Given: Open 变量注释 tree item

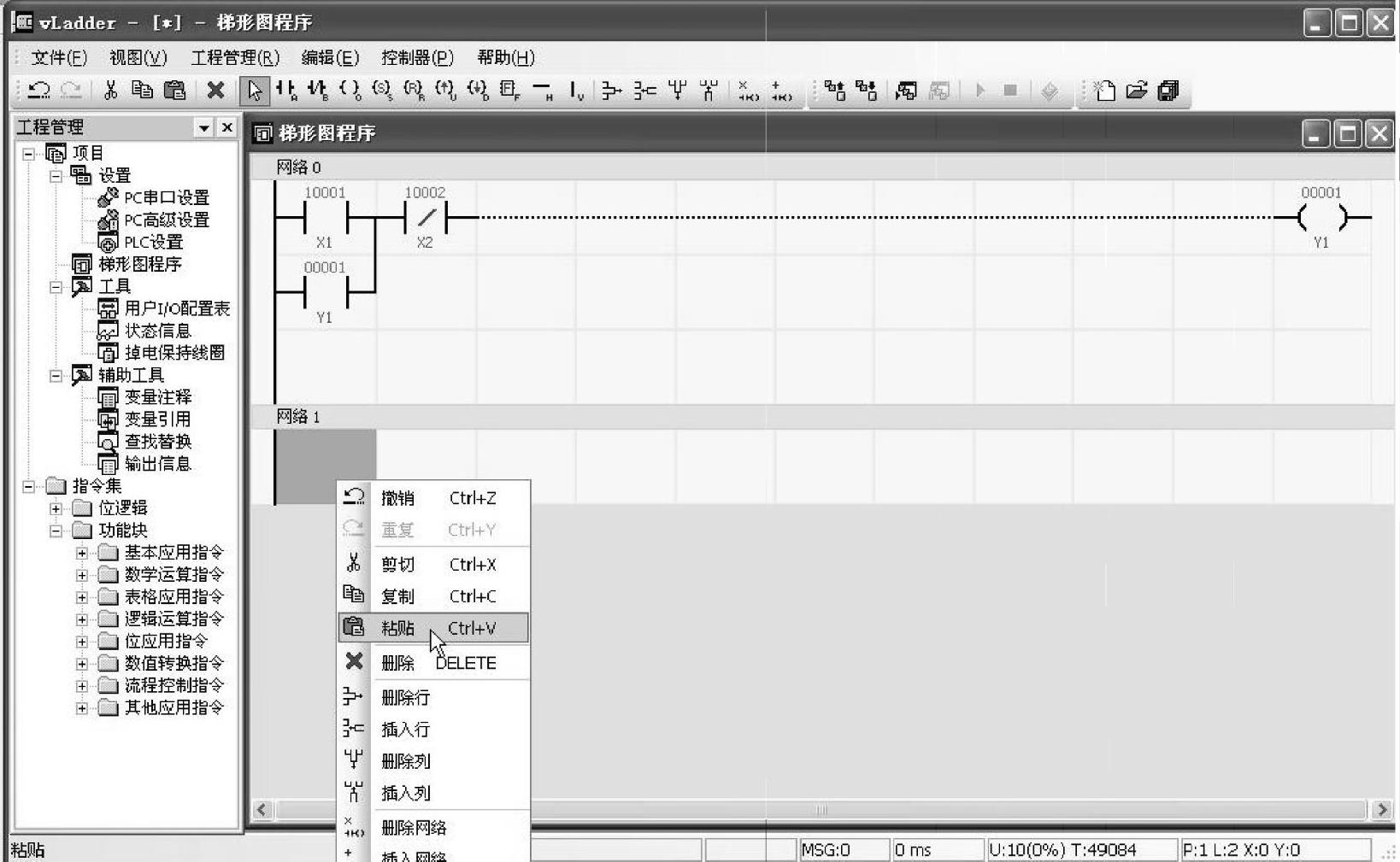Looking at the screenshot, I should click(158, 398).
